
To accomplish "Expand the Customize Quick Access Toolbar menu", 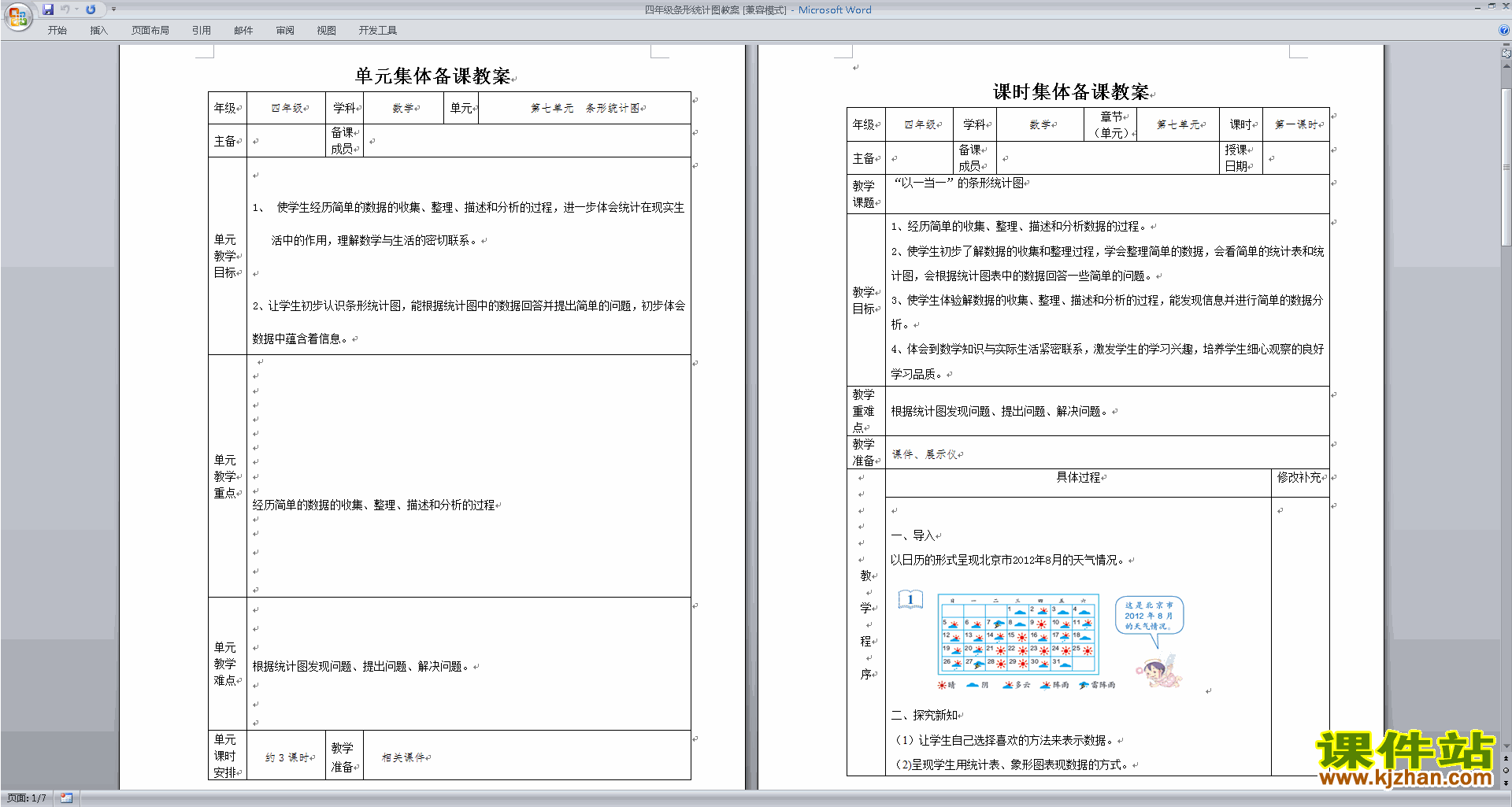I will point(113,9).
